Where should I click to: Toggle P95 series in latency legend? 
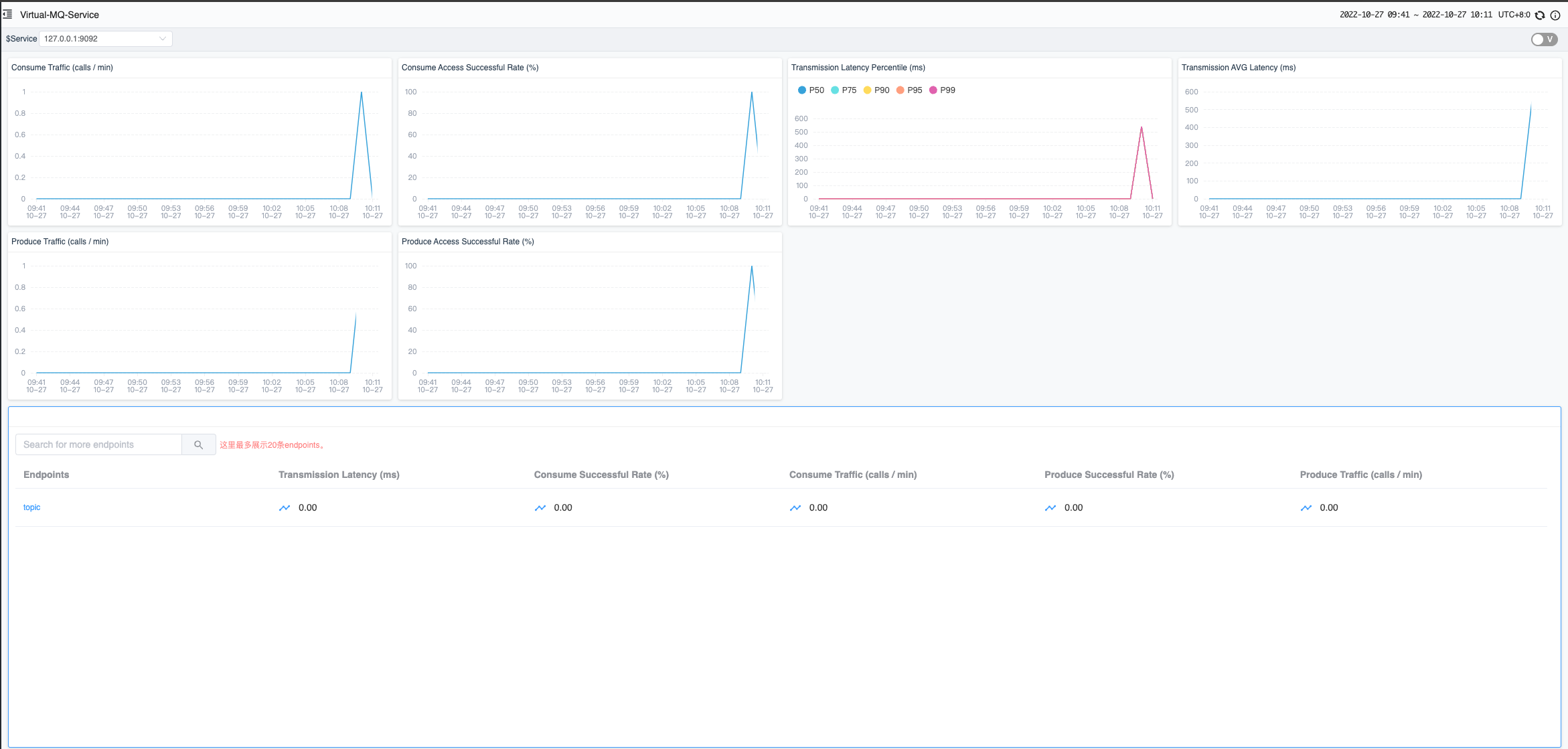point(909,90)
